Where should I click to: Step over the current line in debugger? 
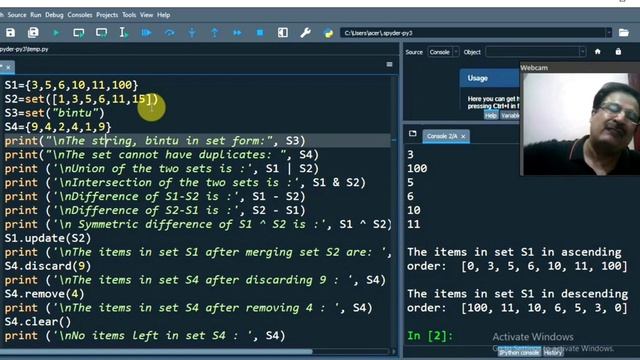169,33
